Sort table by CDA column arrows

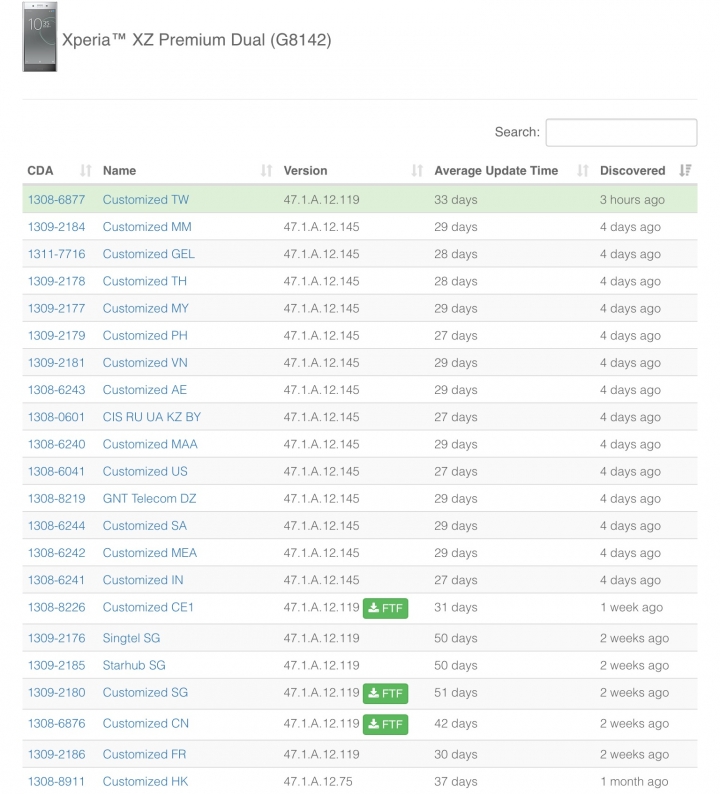pos(86,171)
